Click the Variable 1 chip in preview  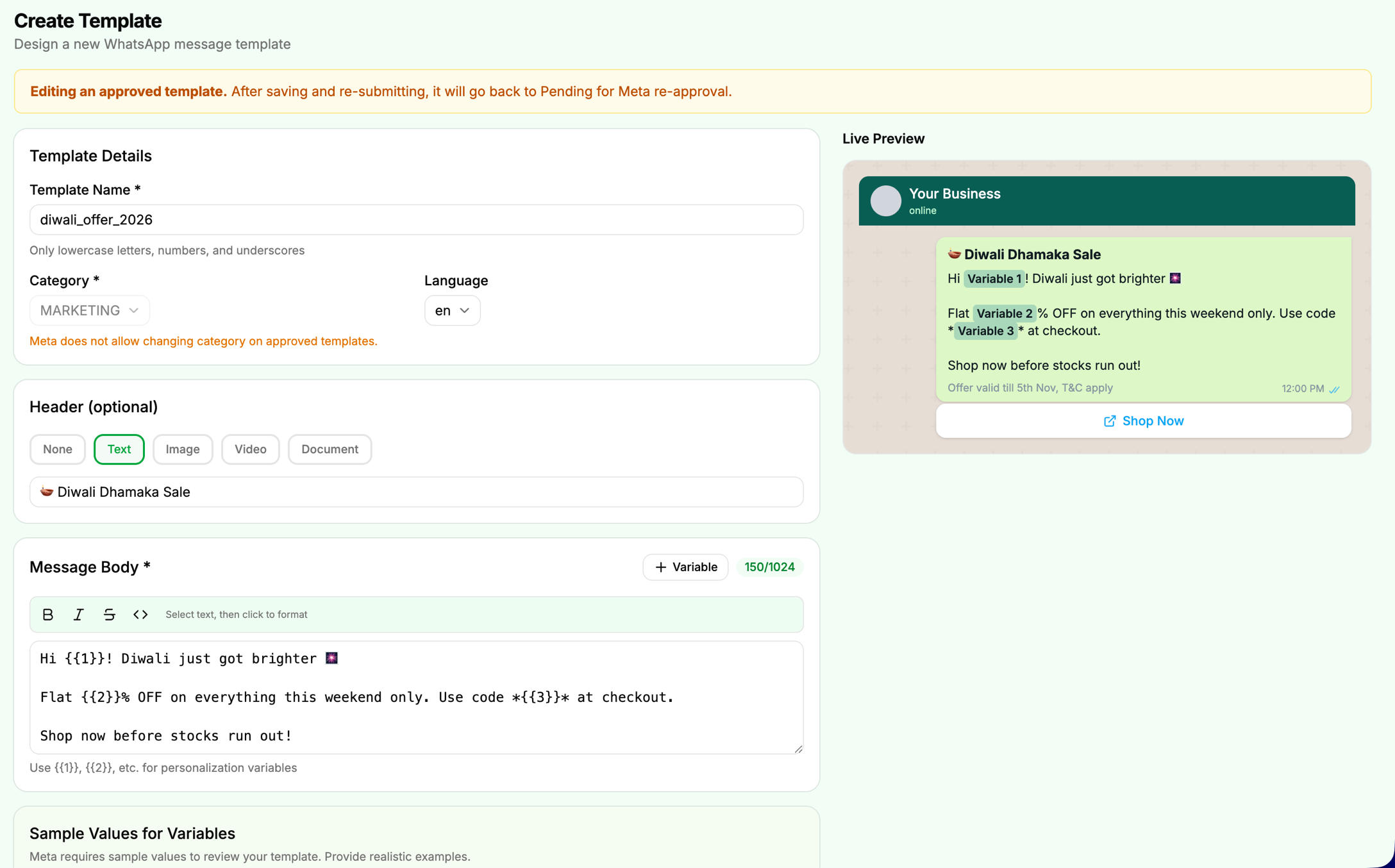(x=994, y=278)
